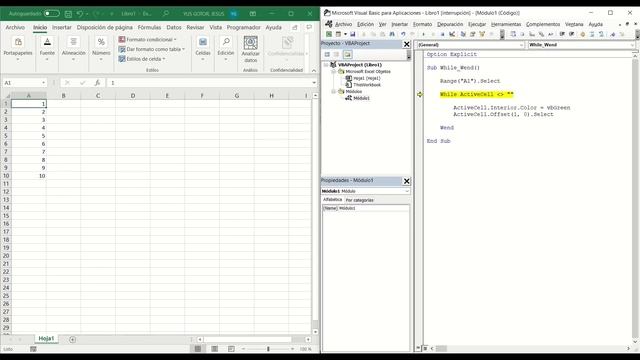
Task: Run the macro with the Continue arrow icon
Action: pos(423,34)
